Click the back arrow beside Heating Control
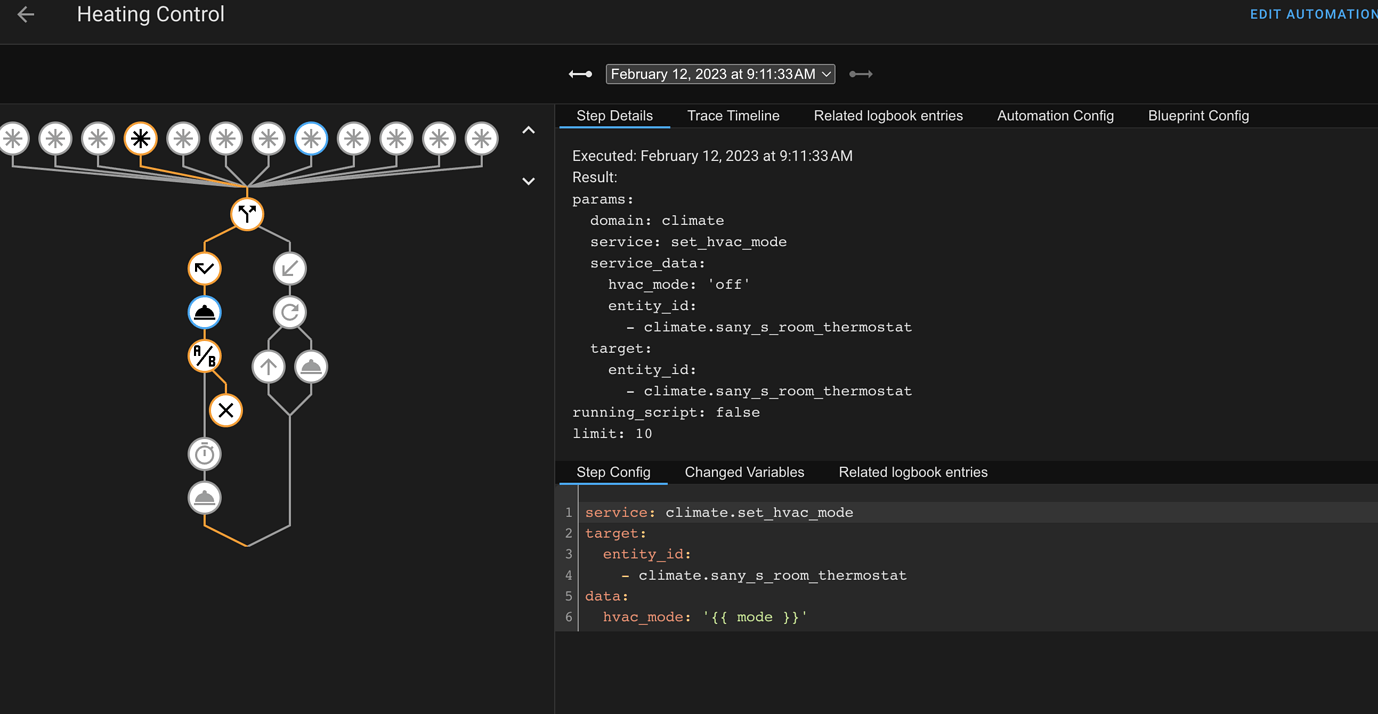 click(26, 15)
